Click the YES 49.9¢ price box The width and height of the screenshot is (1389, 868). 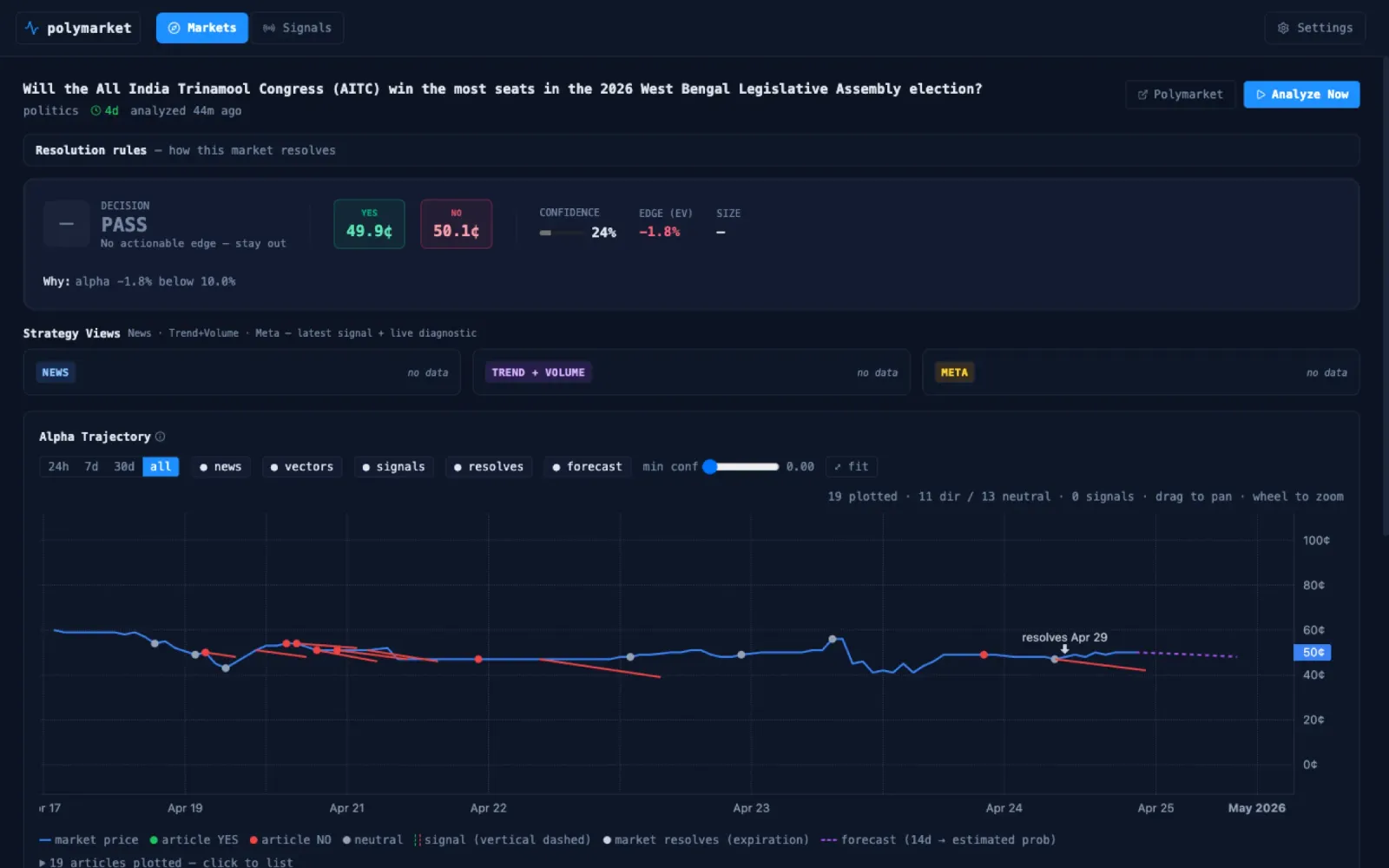[x=369, y=224]
